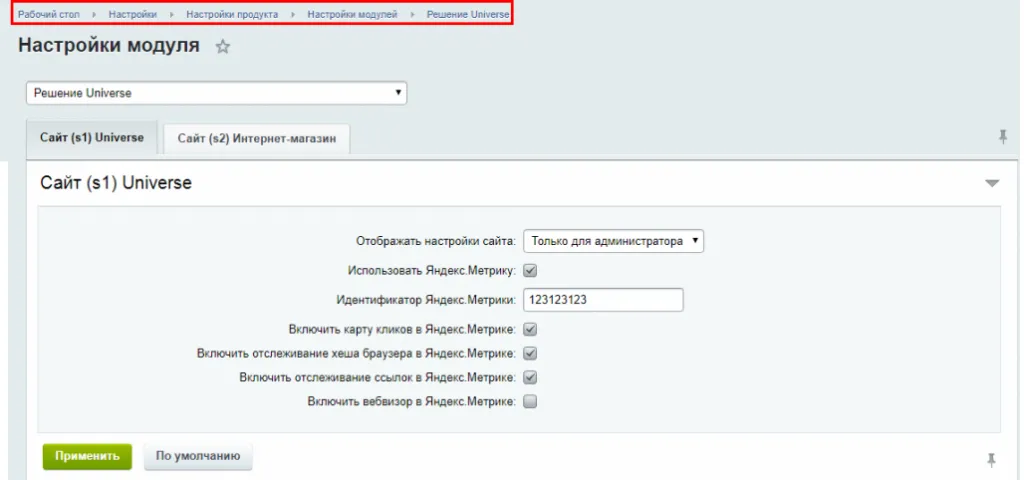The image size is (1024, 480).
Task: Click the Идентификатор Яндекс.Метрики input field
Action: pos(602,300)
